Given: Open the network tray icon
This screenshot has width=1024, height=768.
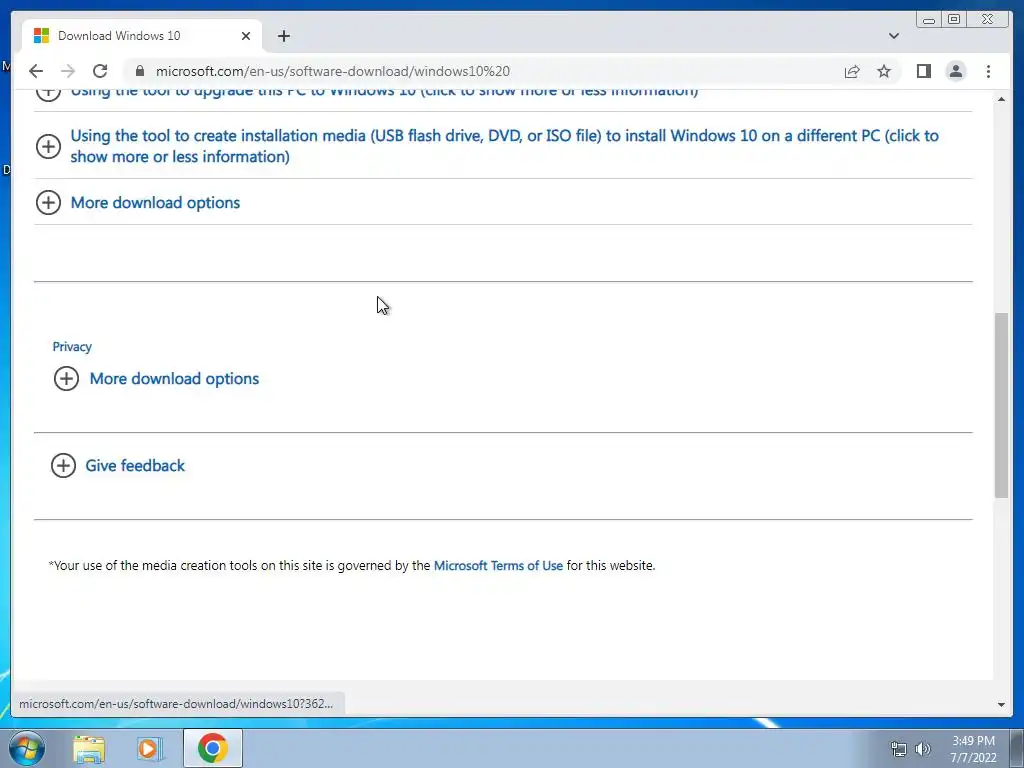Looking at the screenshot, I should 899,749.
